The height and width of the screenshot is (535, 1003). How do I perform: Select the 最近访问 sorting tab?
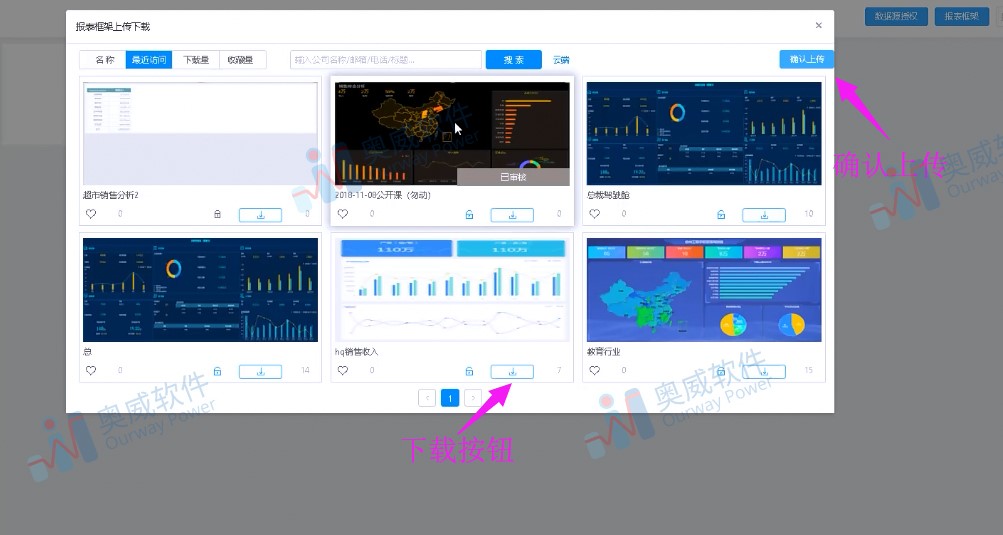[149, 60]
